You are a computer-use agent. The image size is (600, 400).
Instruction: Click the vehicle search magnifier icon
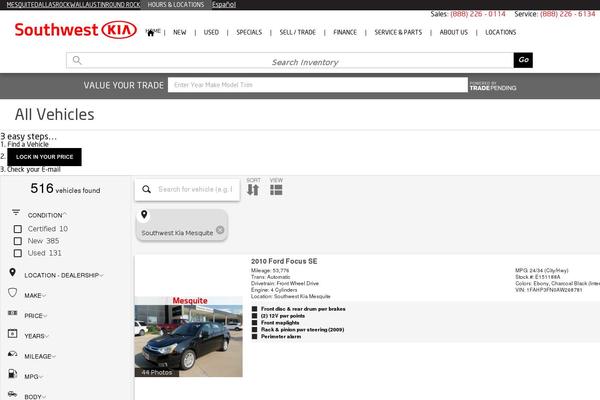coord(146,189)
